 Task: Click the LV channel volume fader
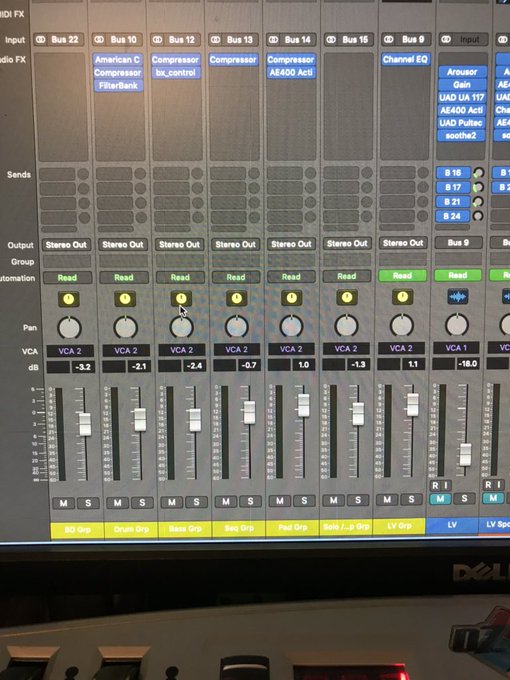pos(465,454)
